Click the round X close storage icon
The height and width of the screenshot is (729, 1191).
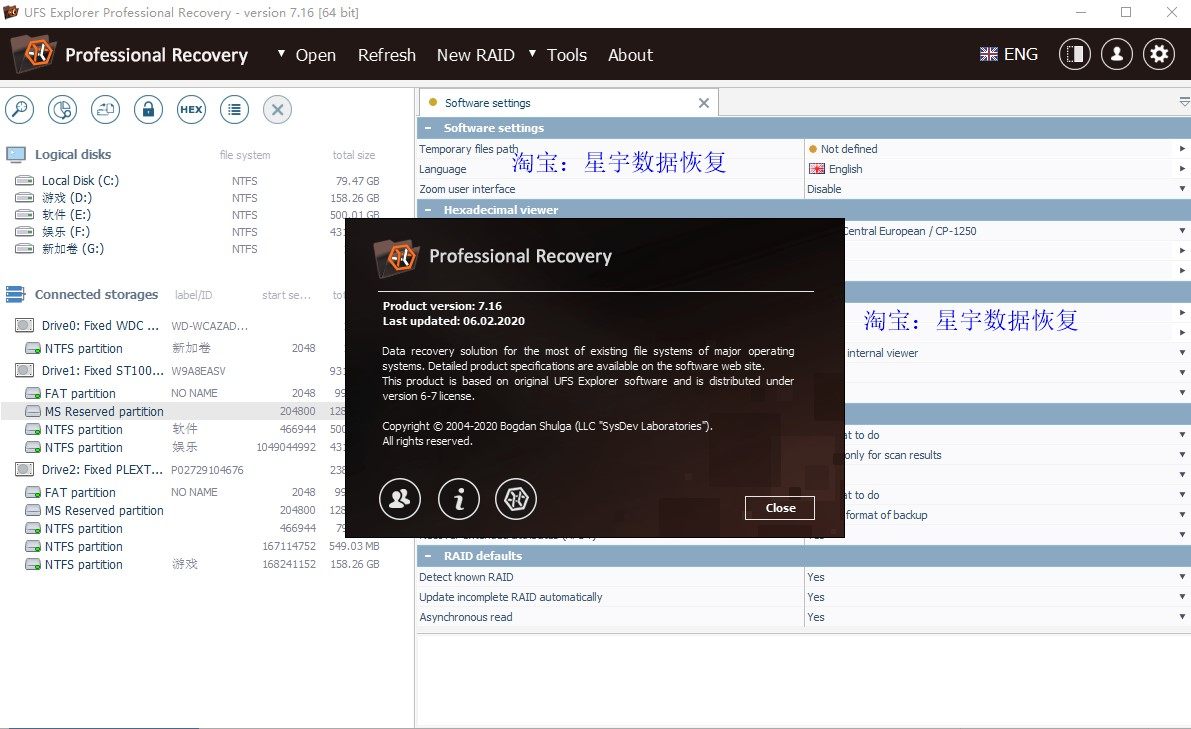[x=277, y=109]
